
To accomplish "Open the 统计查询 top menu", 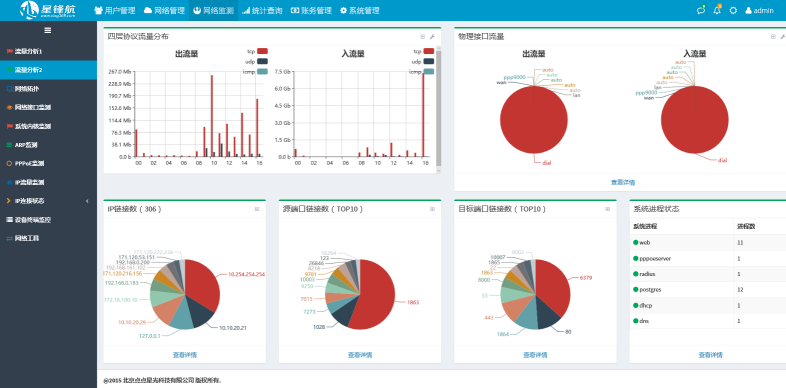I will 262,11.
